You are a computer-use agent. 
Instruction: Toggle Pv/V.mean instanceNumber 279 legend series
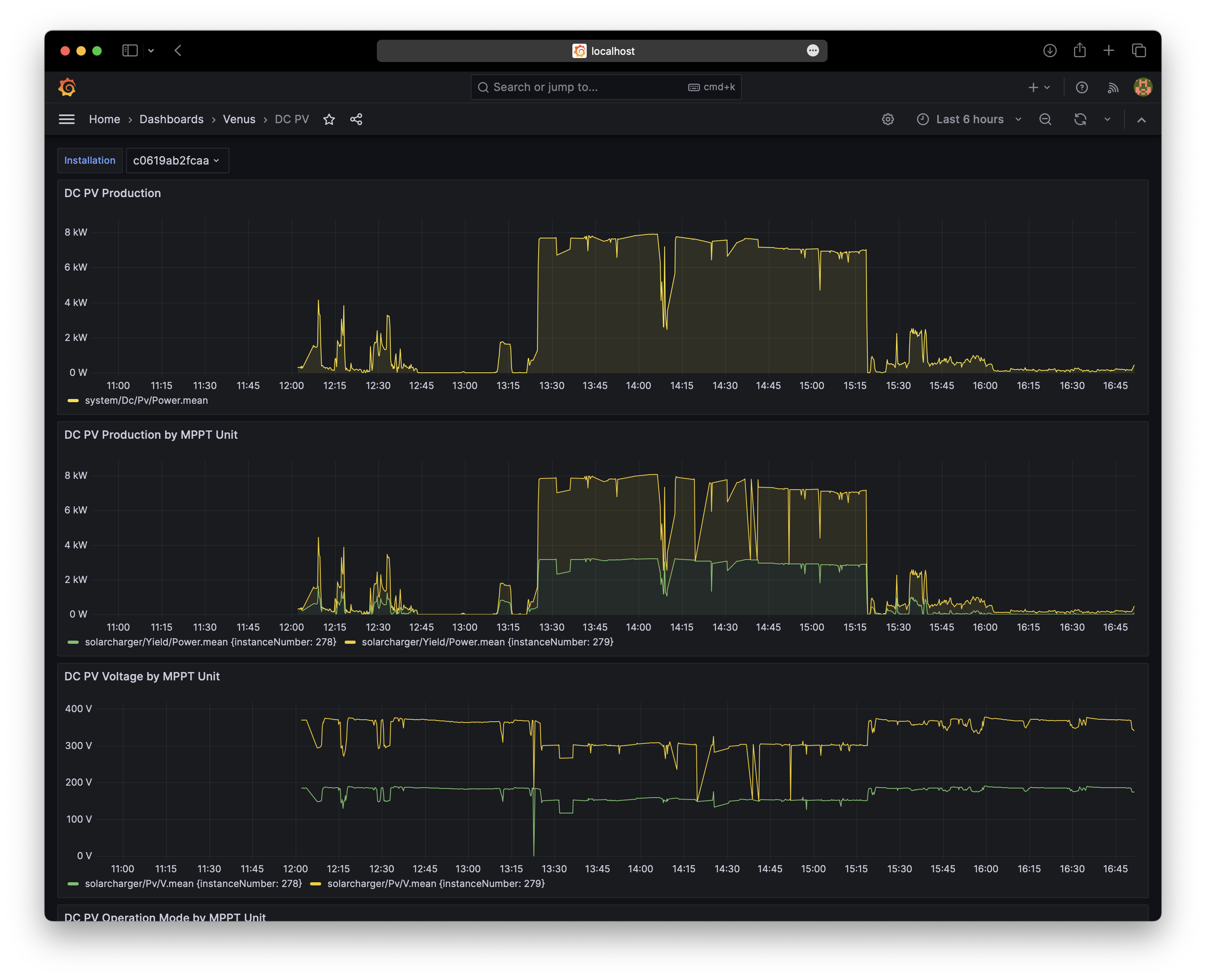pyautogui.click(x=435, y=883)
